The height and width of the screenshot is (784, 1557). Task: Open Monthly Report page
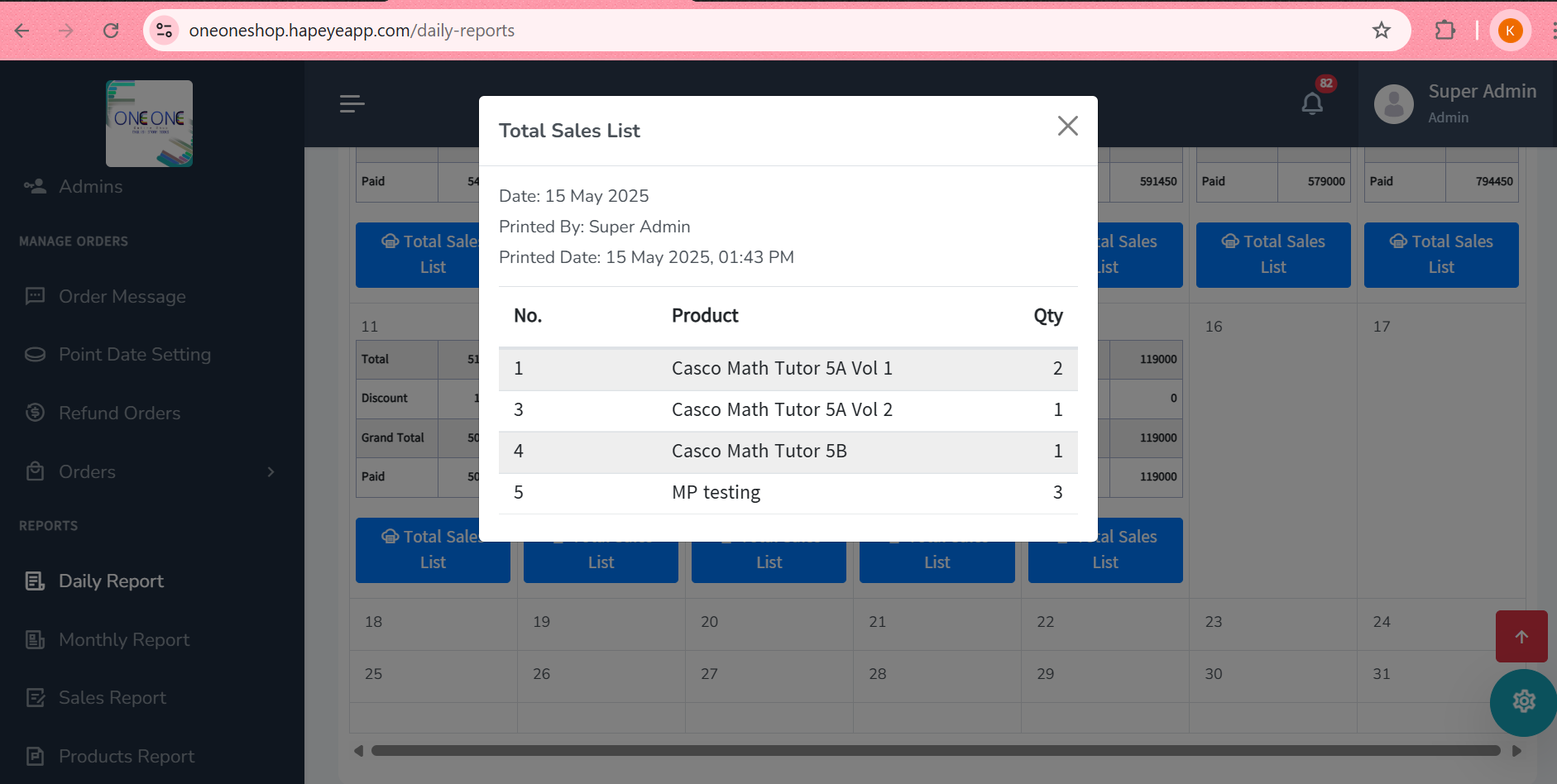tap(124, 639)
